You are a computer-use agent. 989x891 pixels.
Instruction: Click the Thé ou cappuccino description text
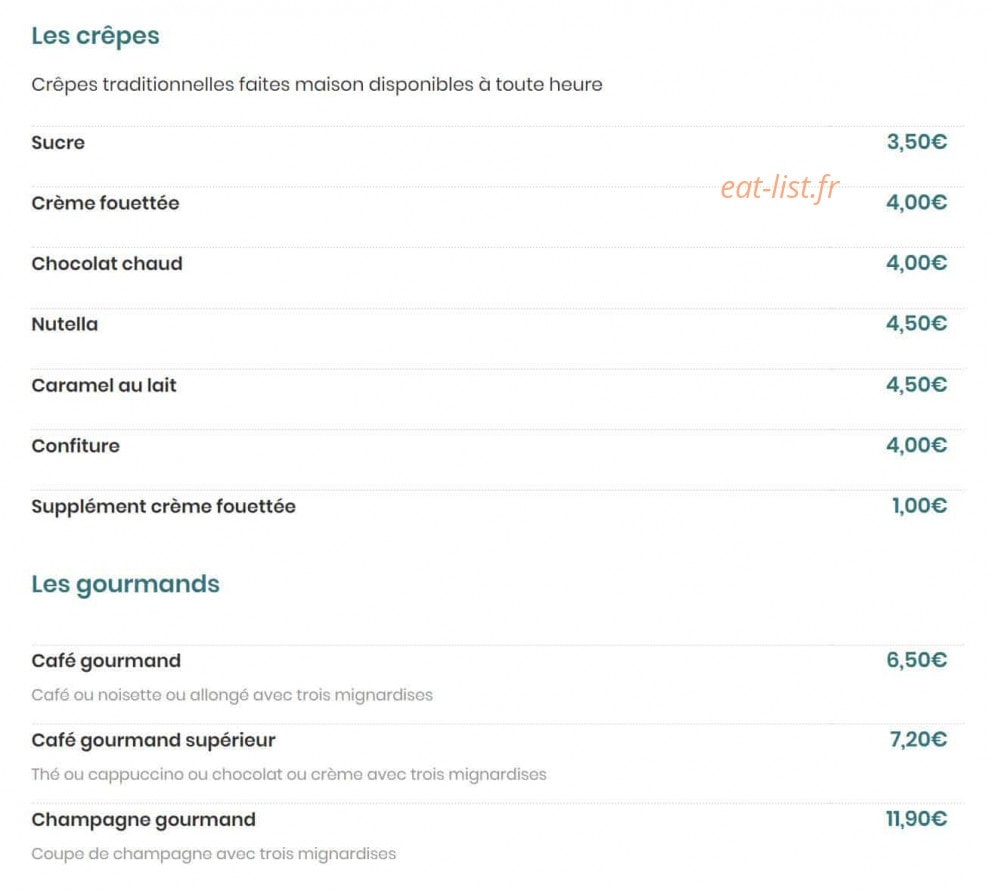point(289,774)
